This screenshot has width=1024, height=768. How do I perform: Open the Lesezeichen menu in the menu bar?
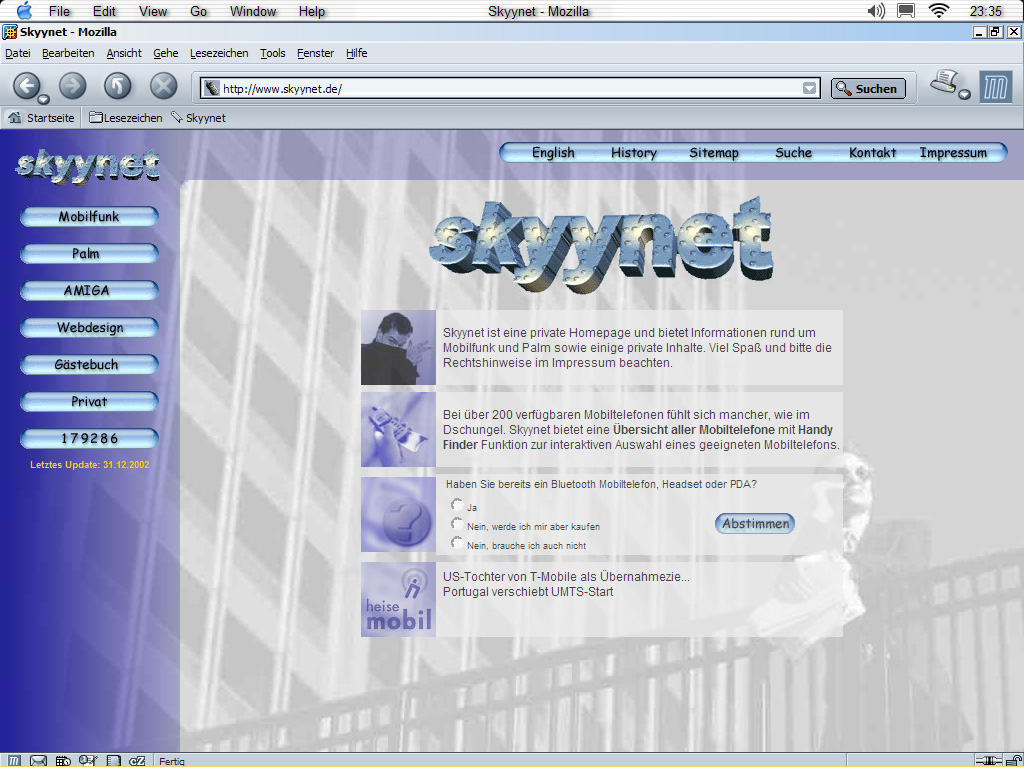coord(219,53)
